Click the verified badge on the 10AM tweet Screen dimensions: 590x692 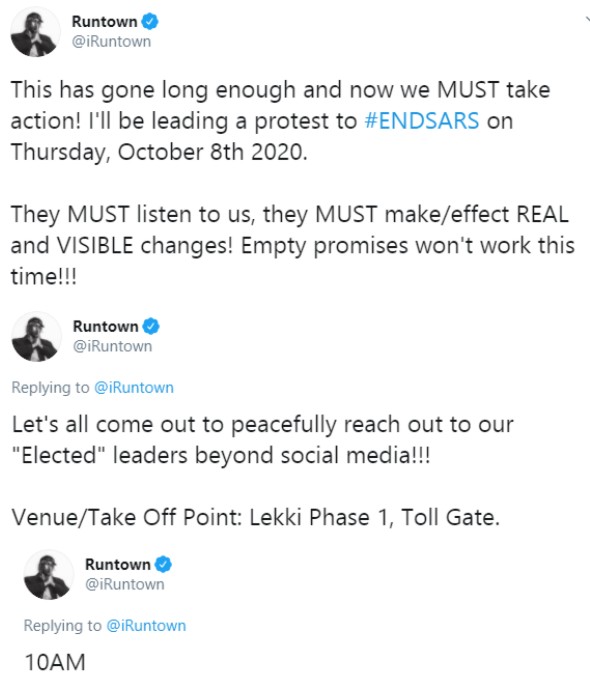163,564
